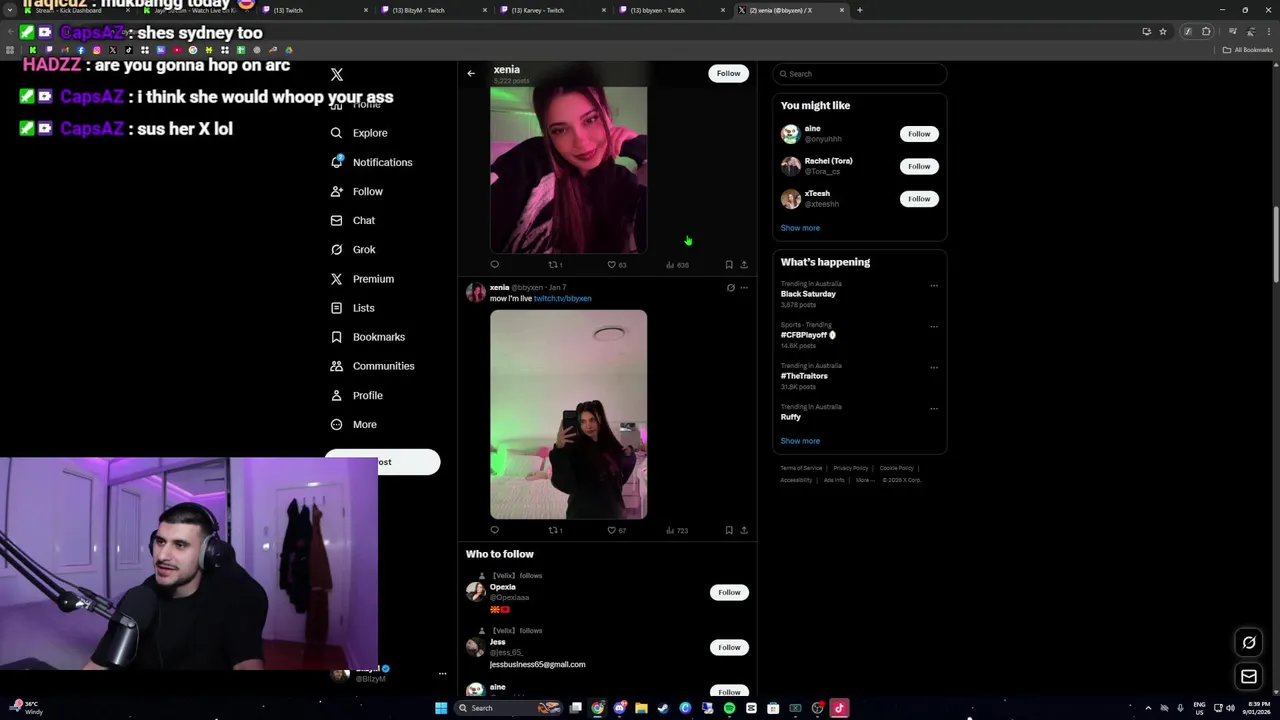Image resolution: width=1280 pixels, height=720 pixels.
Task: Follow aine in You might like
Action: 919,134
